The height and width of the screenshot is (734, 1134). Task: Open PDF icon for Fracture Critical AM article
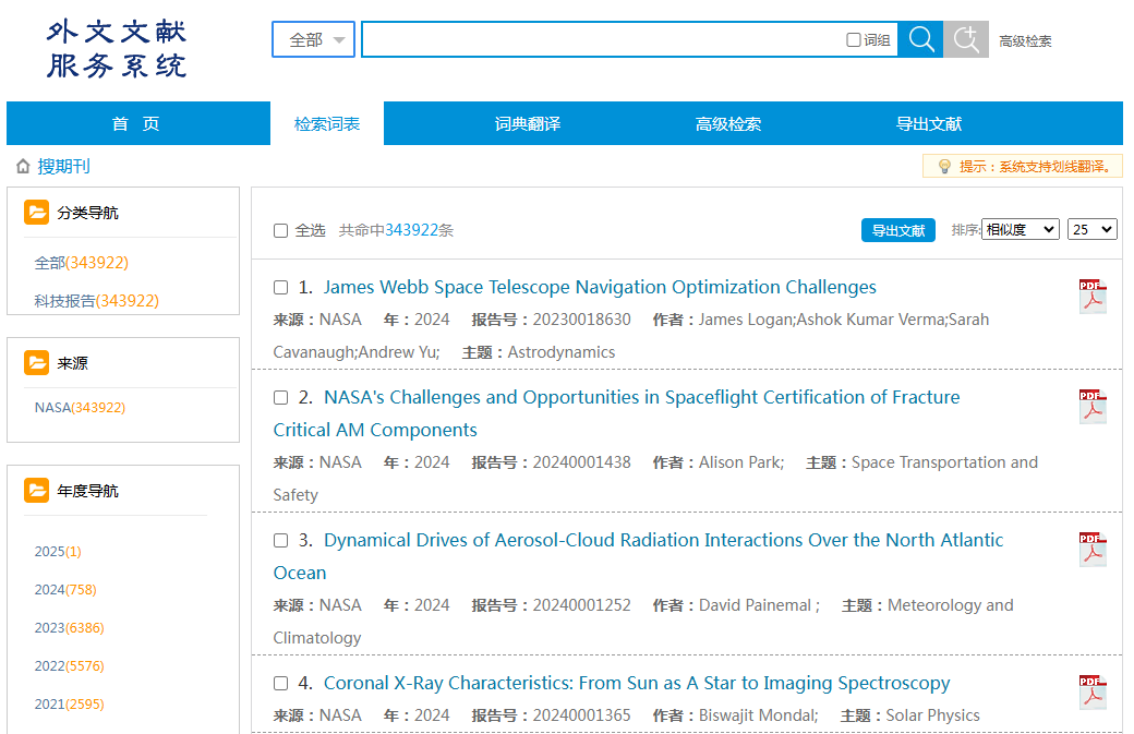pos(1092,406)
